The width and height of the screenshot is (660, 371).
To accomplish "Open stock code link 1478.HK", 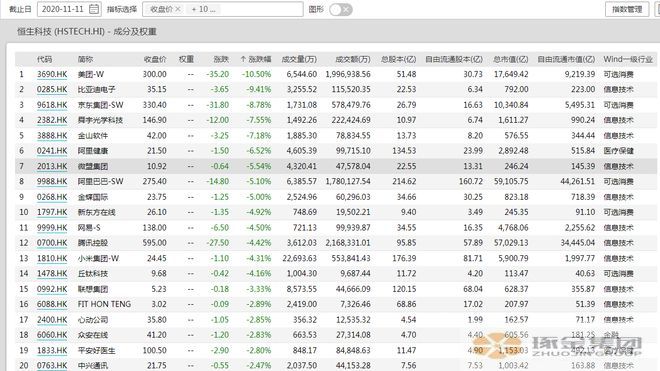I will click(x=52, y=274).
